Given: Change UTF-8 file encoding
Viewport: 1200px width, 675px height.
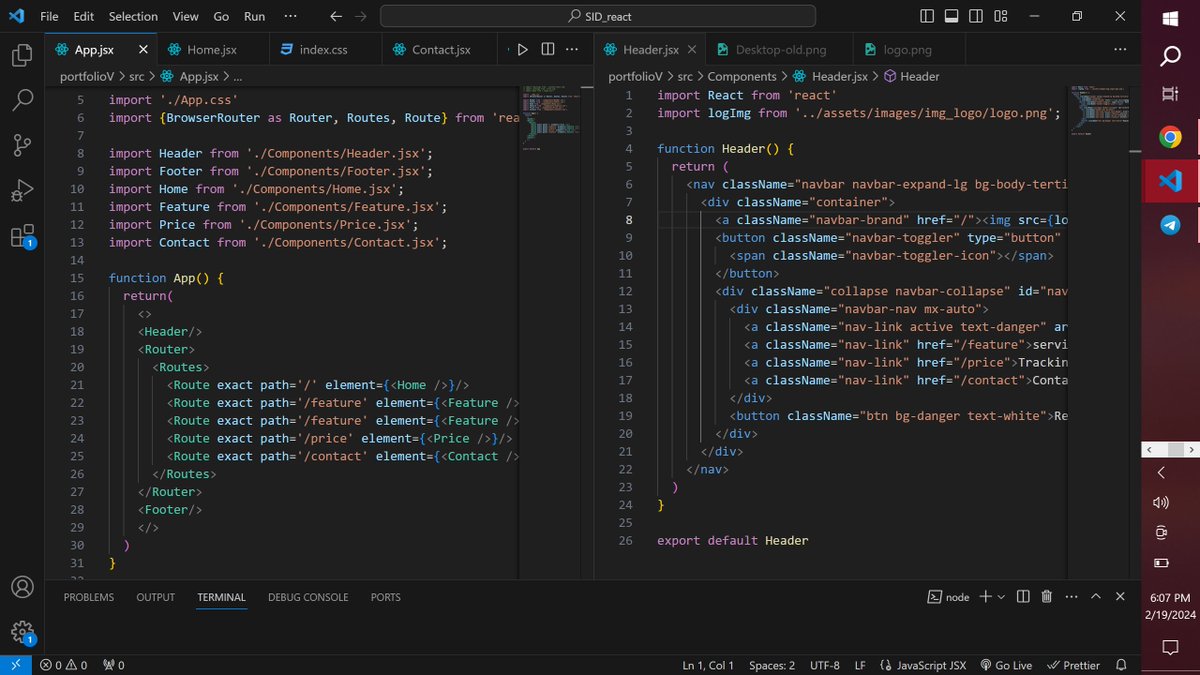Looking at the screenshot, I should [825, 665].
